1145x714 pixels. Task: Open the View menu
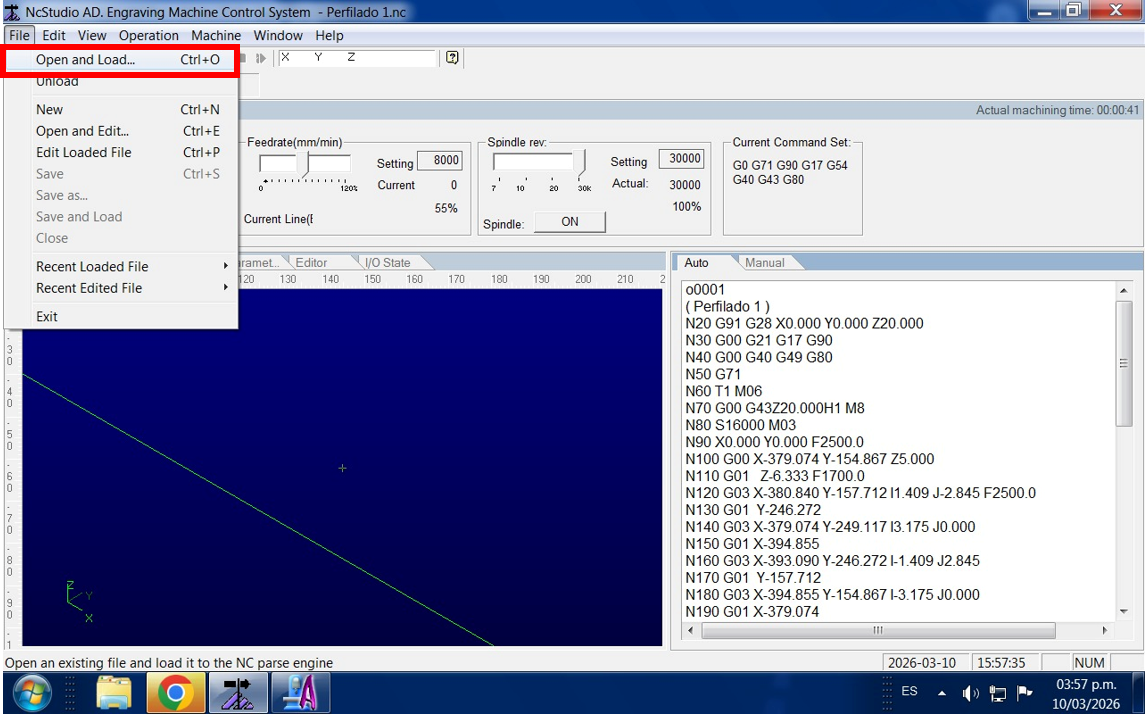pos(92,35)
